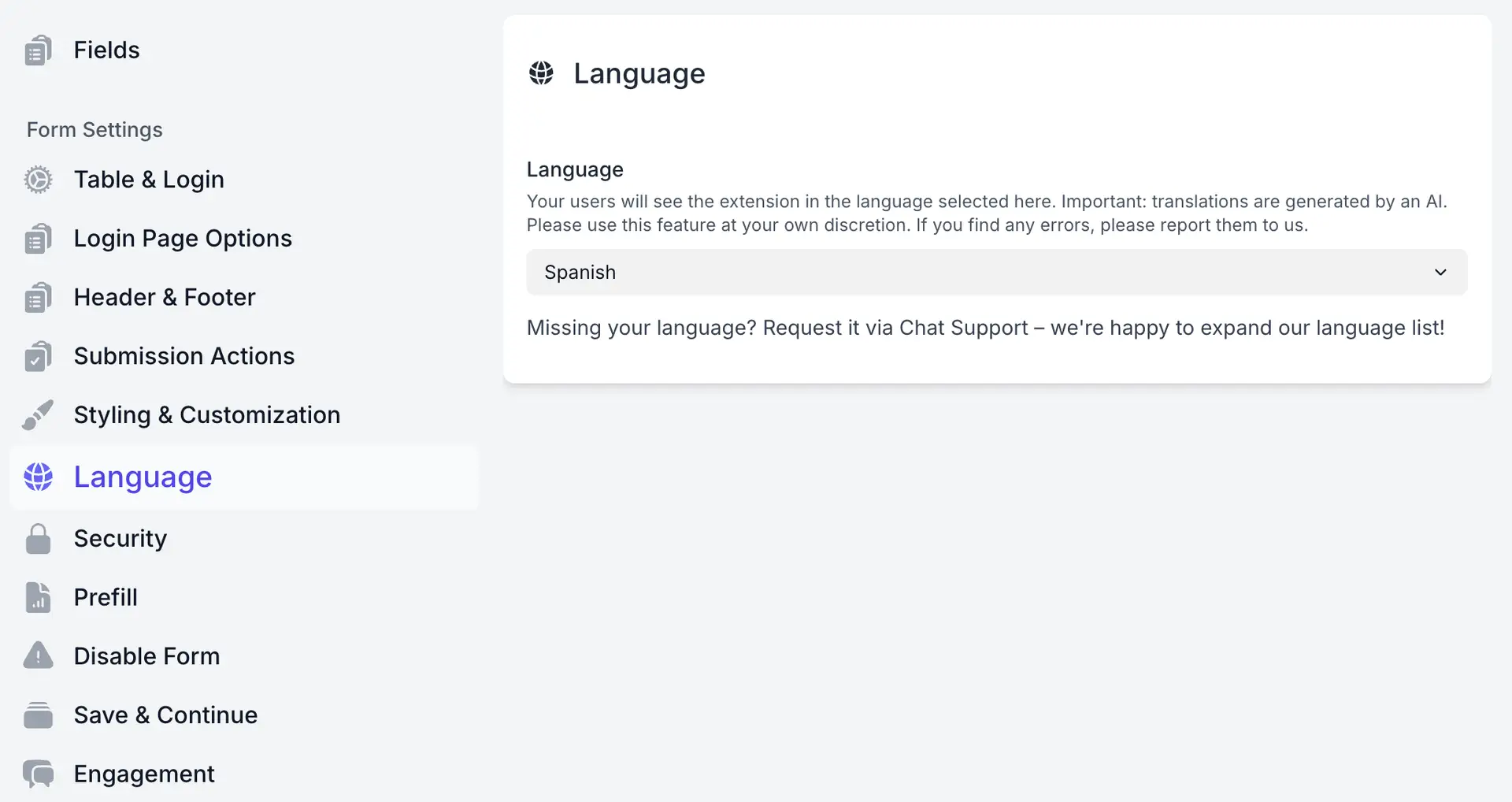The height and width of the screenshot is (802, 1512).
Task: Click the stacked cards icon for Save & Continue
Action: click(x=38, y=715)
